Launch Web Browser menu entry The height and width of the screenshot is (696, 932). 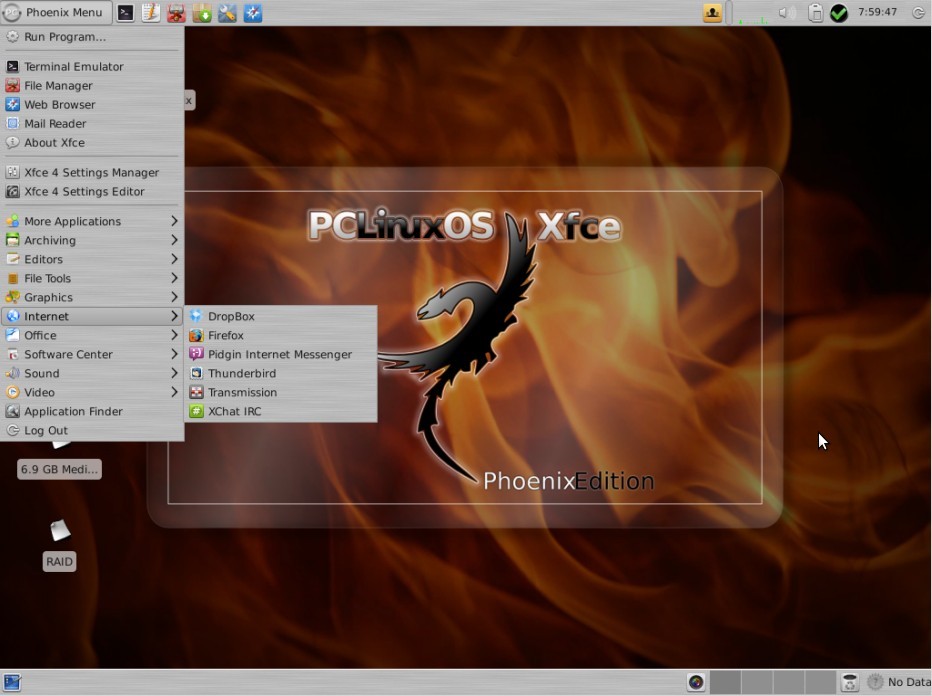coord(92,105)
